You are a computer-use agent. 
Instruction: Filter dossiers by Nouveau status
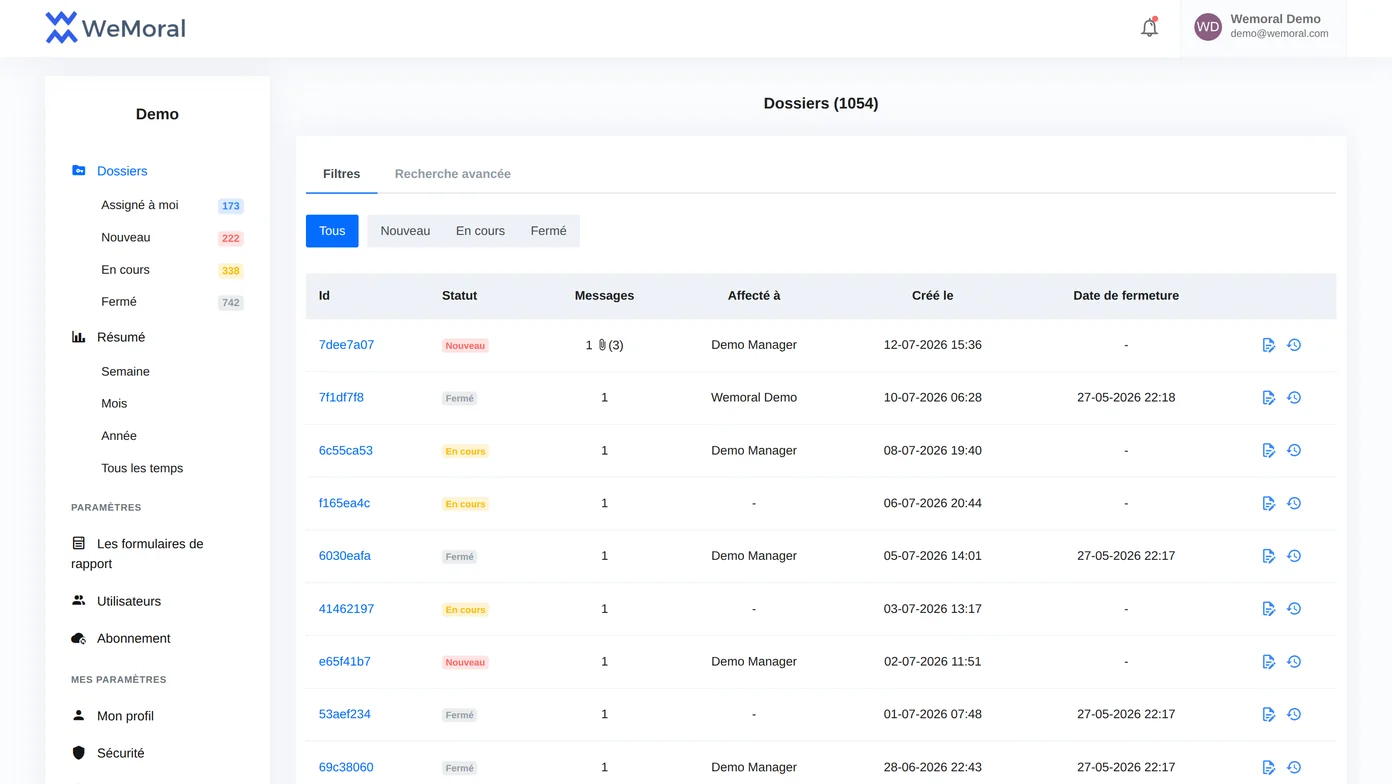405,231
